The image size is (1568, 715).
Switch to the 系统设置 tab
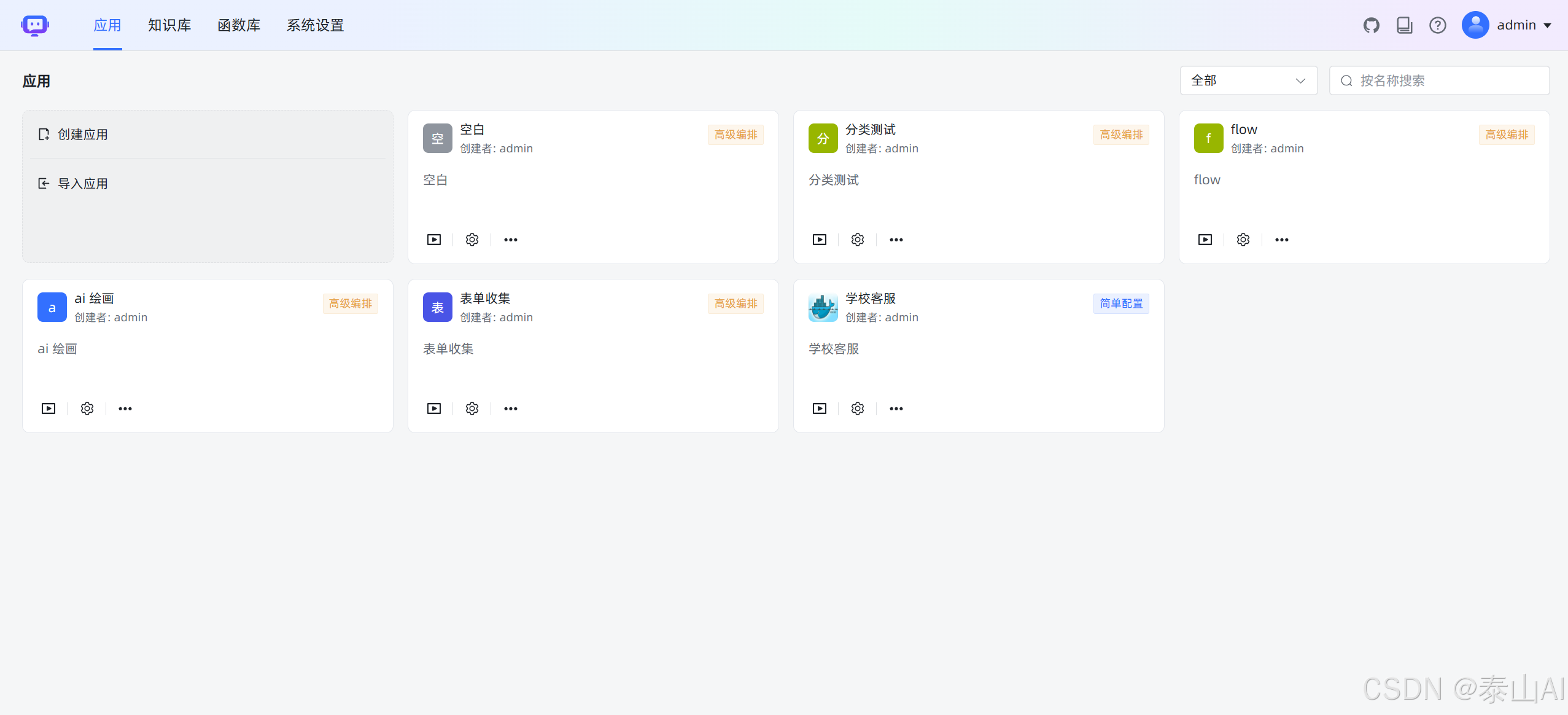[x=315, y=25]
